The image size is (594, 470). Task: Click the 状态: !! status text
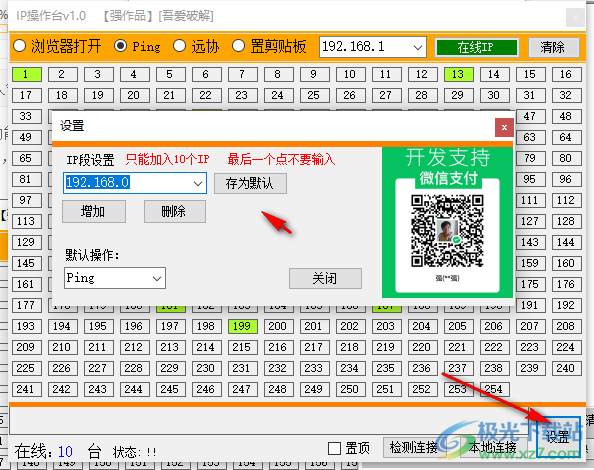[x=134, y=452]
